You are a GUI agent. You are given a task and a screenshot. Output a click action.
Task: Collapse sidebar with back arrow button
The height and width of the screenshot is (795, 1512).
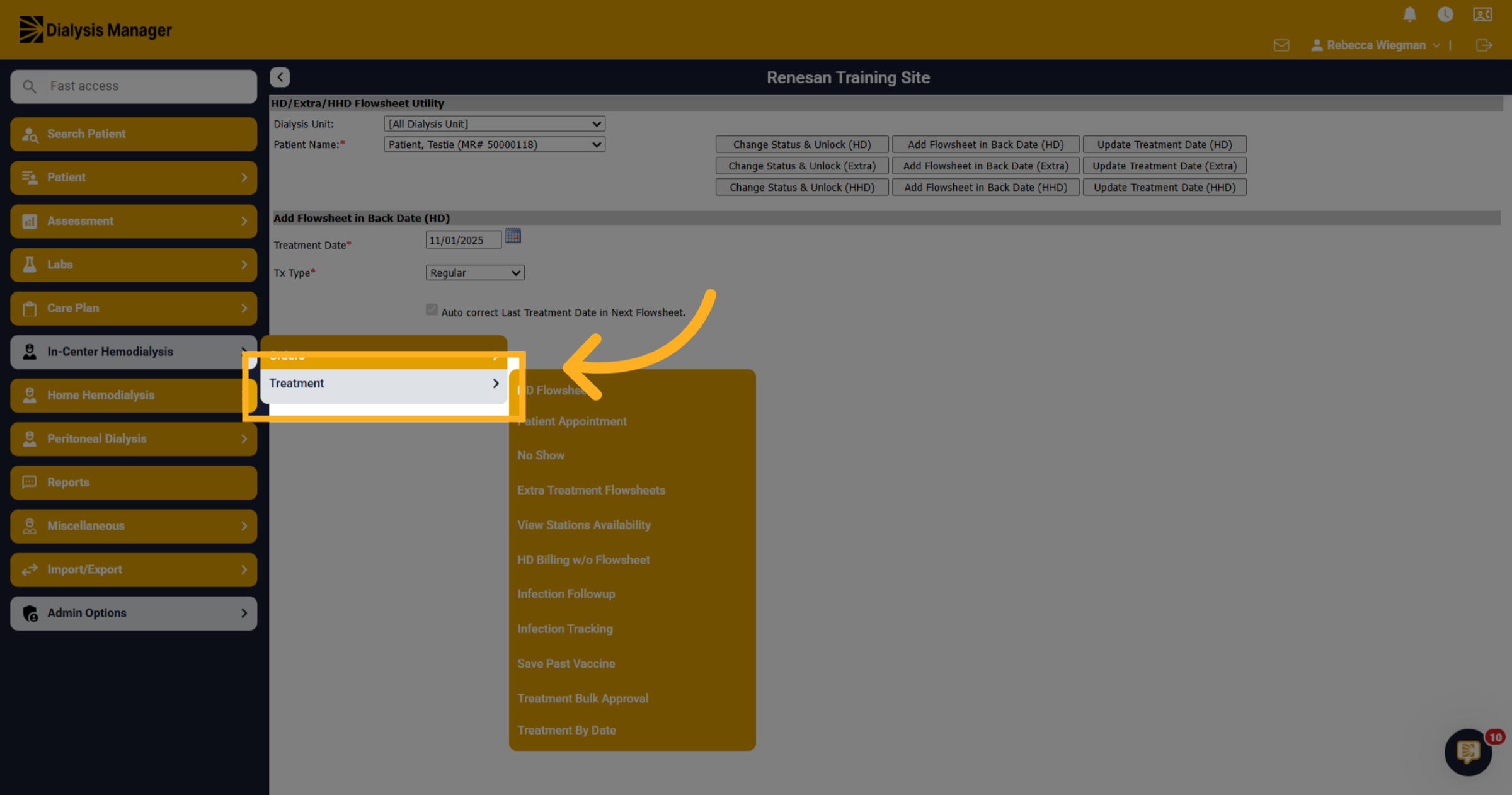pyautogui.click(x=280, y=77)
